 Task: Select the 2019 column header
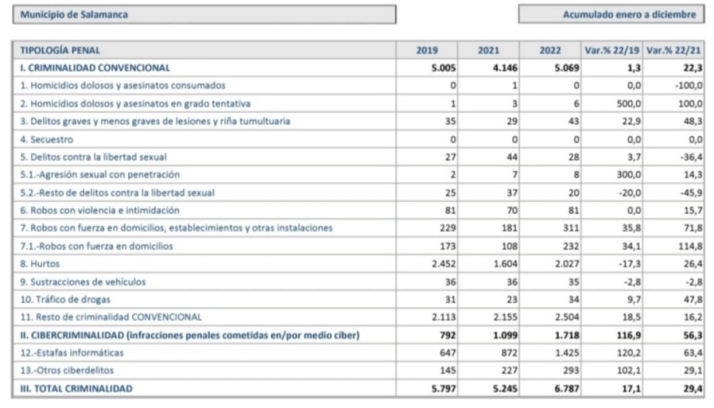tap(428, 50)
